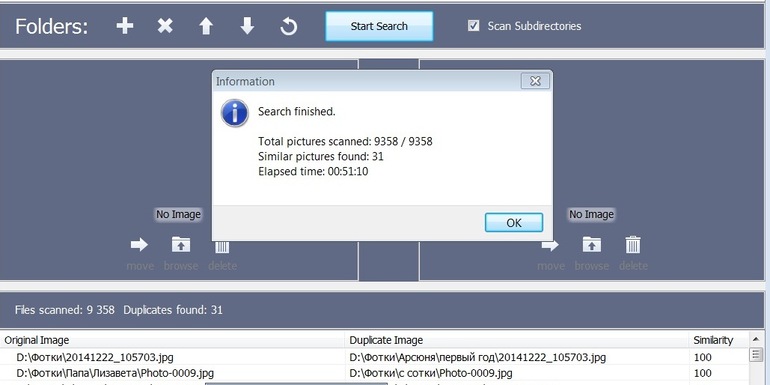This screenshot has height=385, width=770.
Task: Remove folder using the X icon
Action: pyautogui.click(x=165, y=26)
